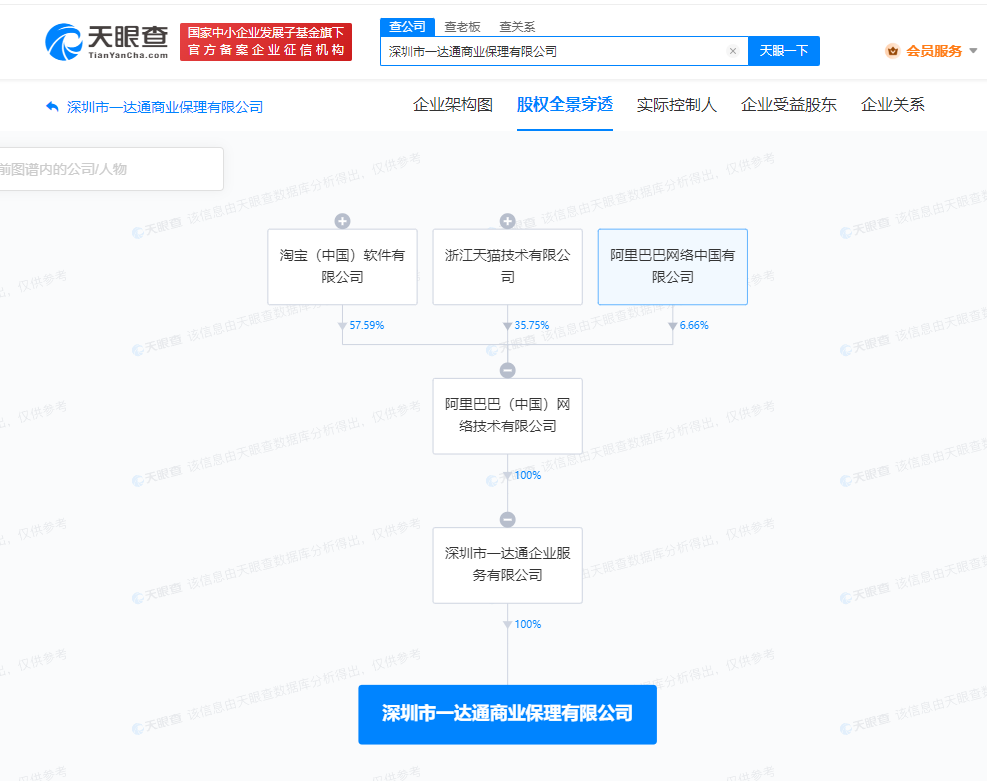This screenshot has height=781, width=987.
Task: Switch to the 企业受益股东 tab
Action: pyautogui.click(x=789, y=104)
